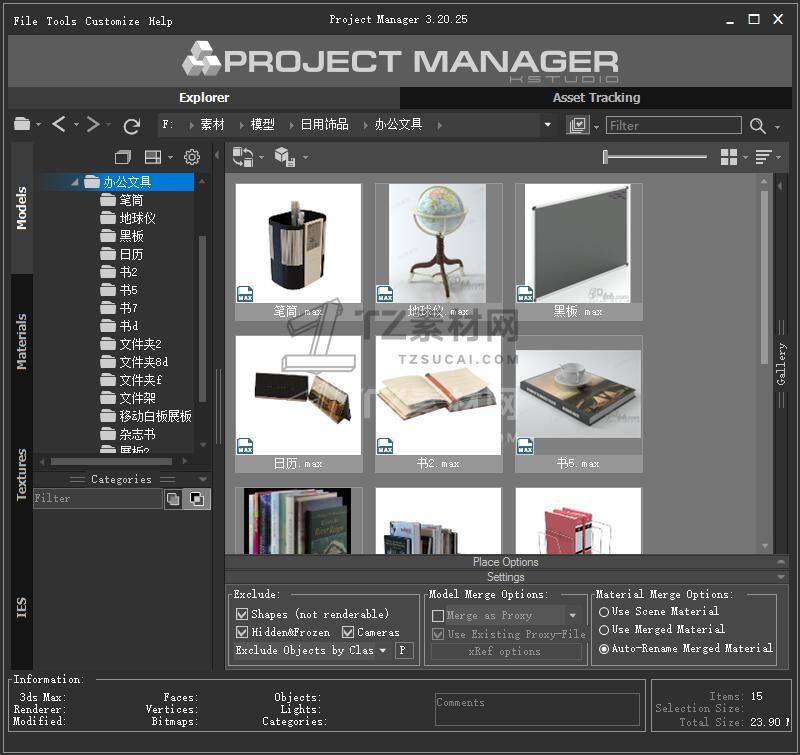Screen dimensions: 800x755
Task: Open the path history dropdown arrow
Action: click(547, 125)
